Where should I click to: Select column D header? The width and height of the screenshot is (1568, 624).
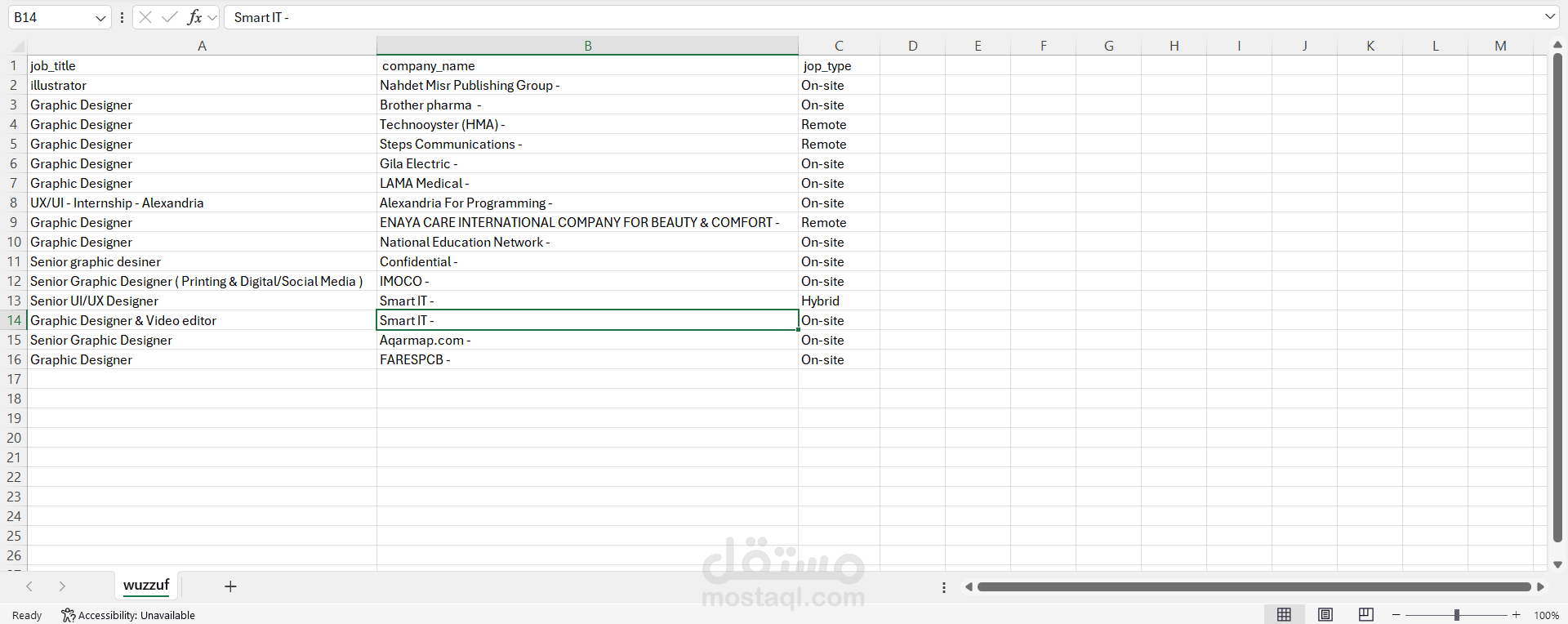[x=912, y=46]
